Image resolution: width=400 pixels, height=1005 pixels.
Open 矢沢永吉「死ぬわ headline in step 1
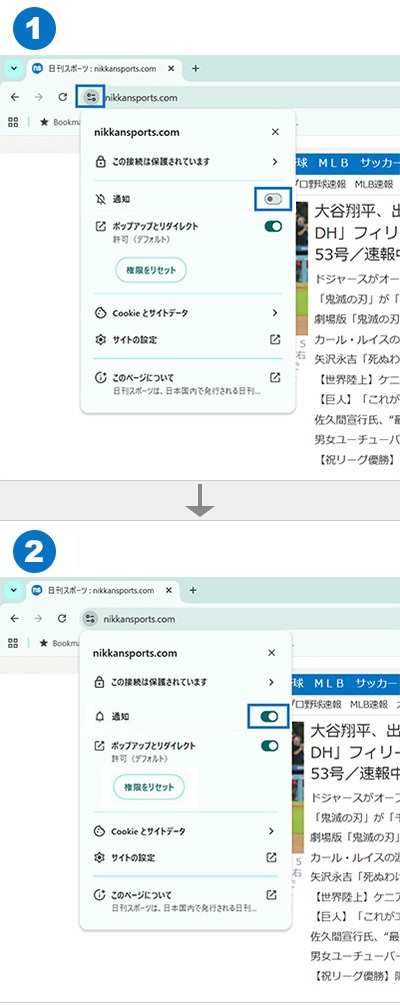[x=357, y=359]
